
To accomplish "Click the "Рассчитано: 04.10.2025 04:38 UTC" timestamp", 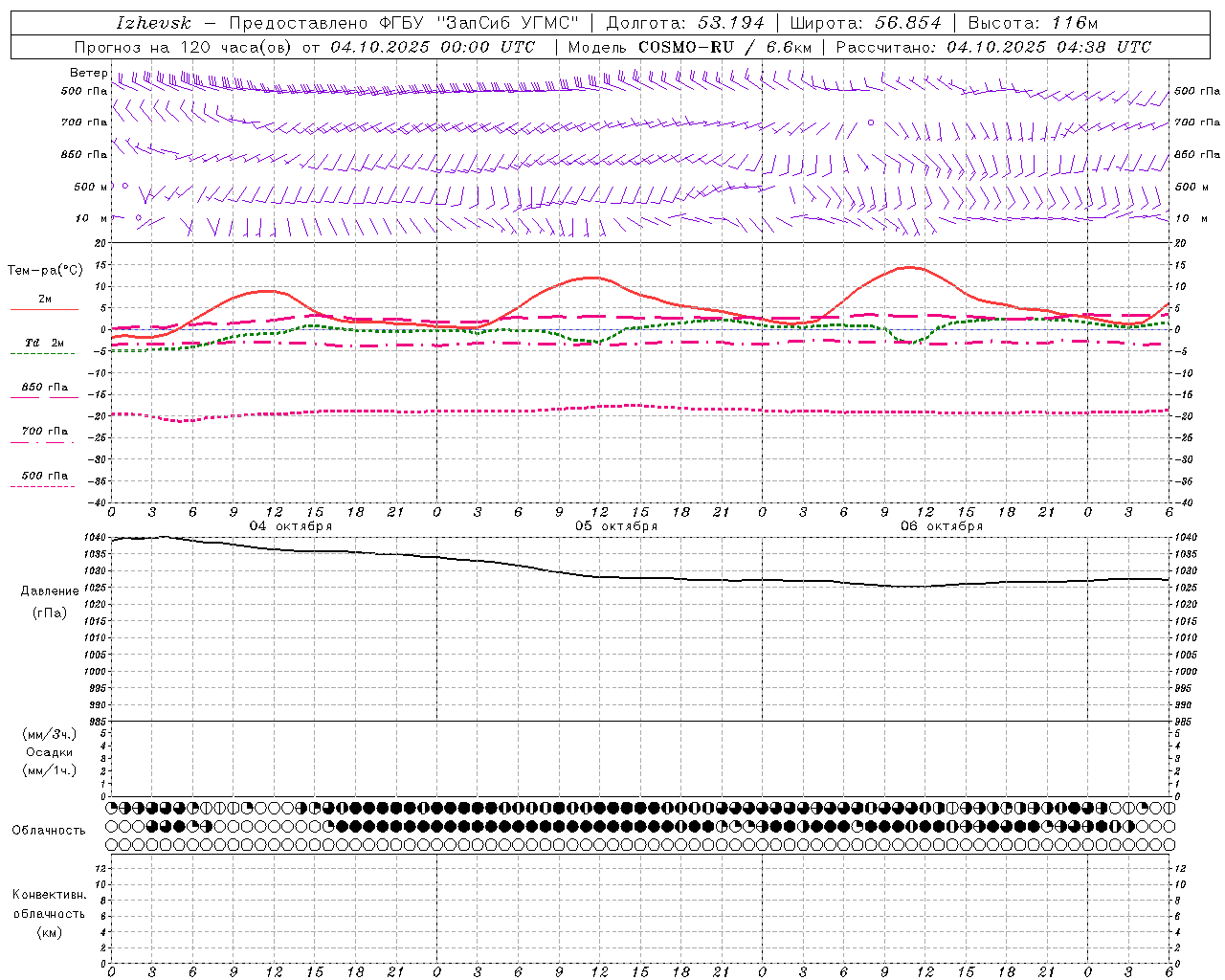I will [993, 47].
